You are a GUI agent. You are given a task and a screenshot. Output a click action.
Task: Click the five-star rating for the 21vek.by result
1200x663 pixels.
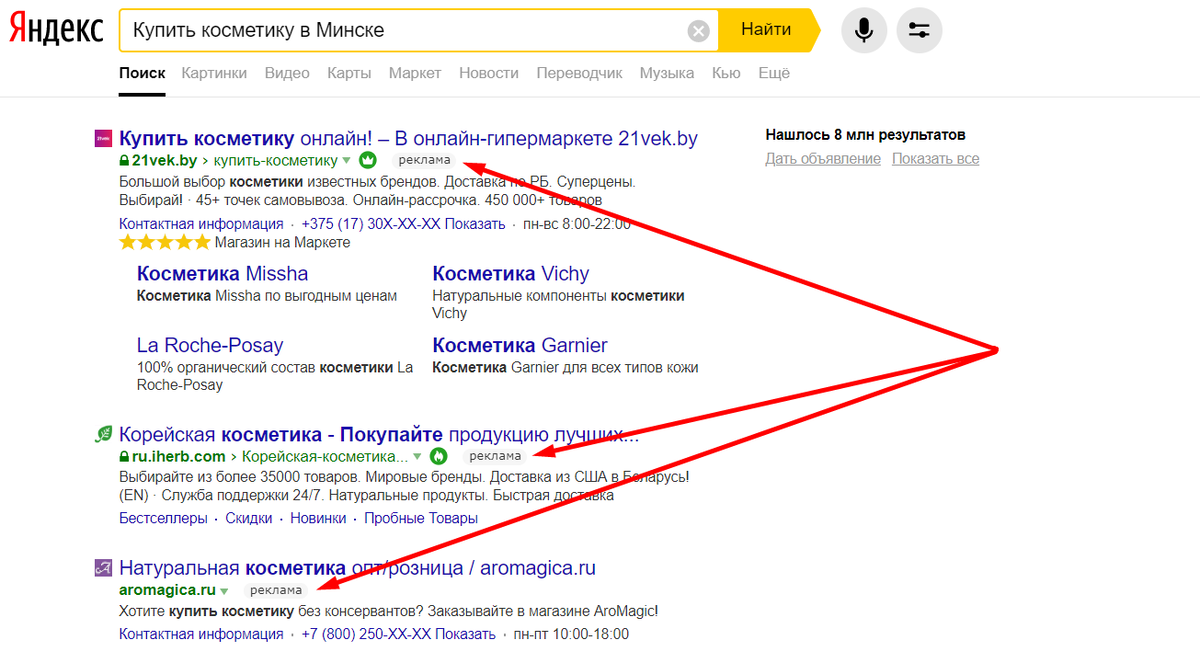click(x=165, y=243)
